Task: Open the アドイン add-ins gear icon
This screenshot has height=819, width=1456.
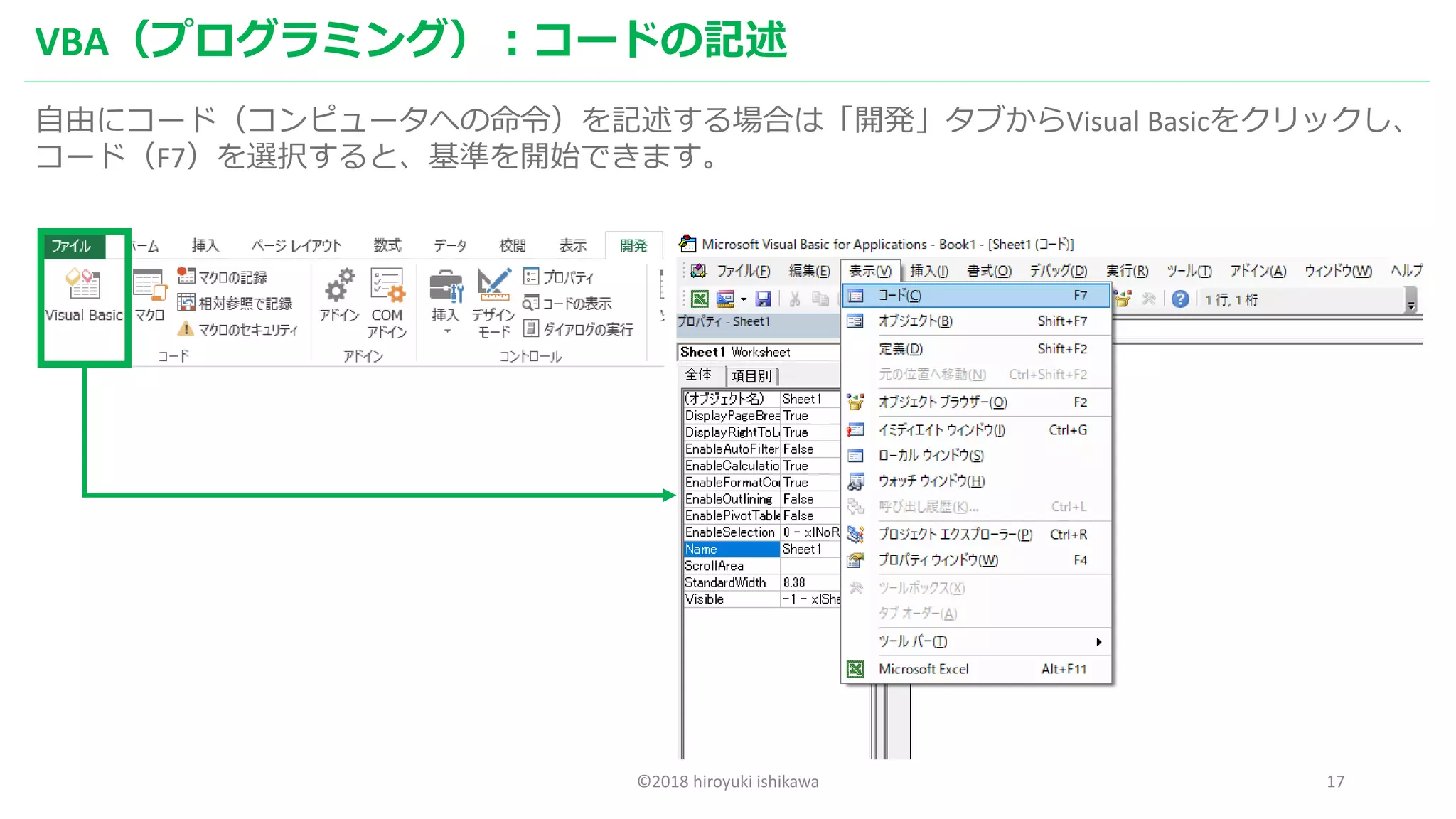Action: click(x=339, y=294)
